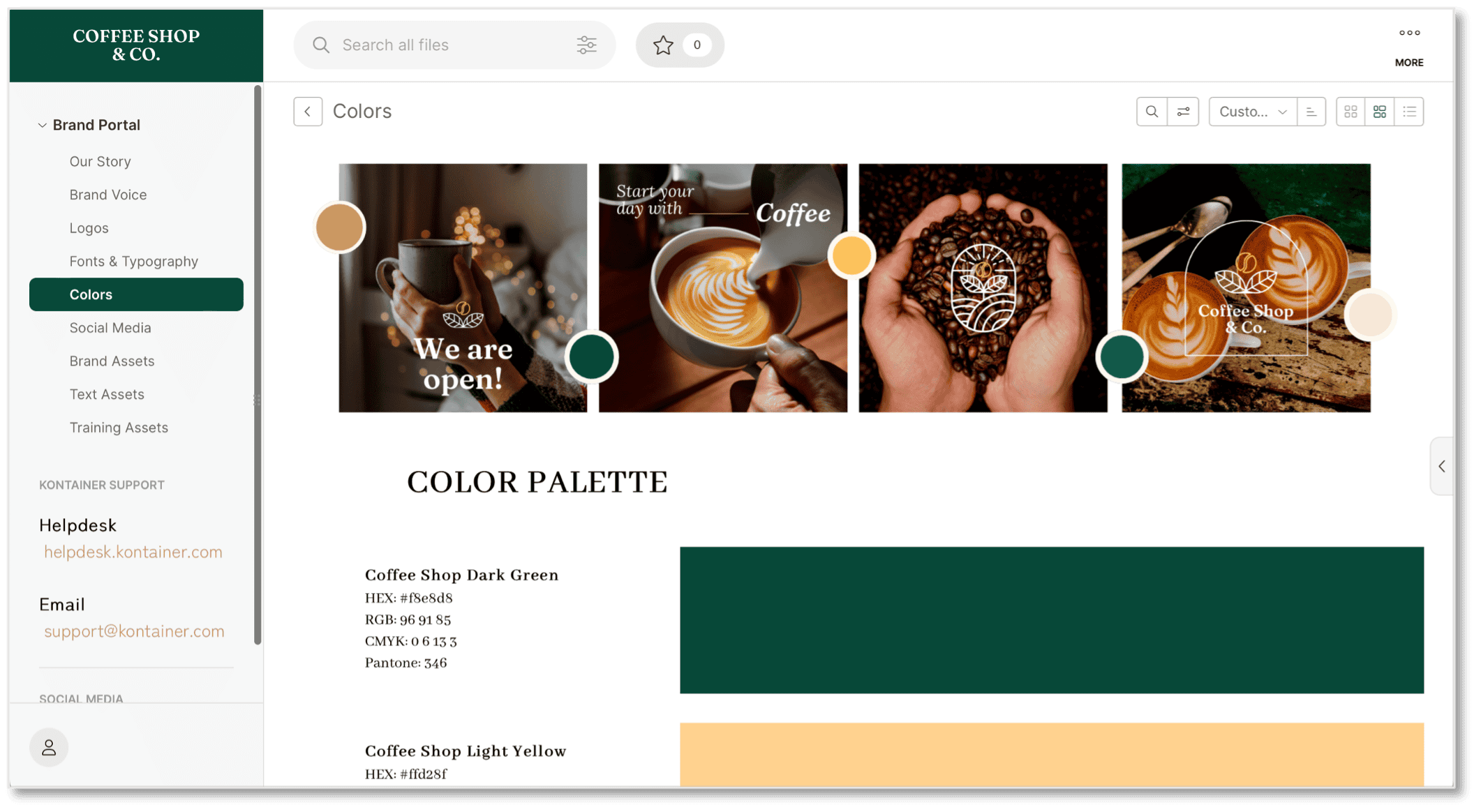Viewport: 1481px width, 812px height.
Task: Toggle the list view layout
Action: pyautogui.click(x=1408, y=111)
